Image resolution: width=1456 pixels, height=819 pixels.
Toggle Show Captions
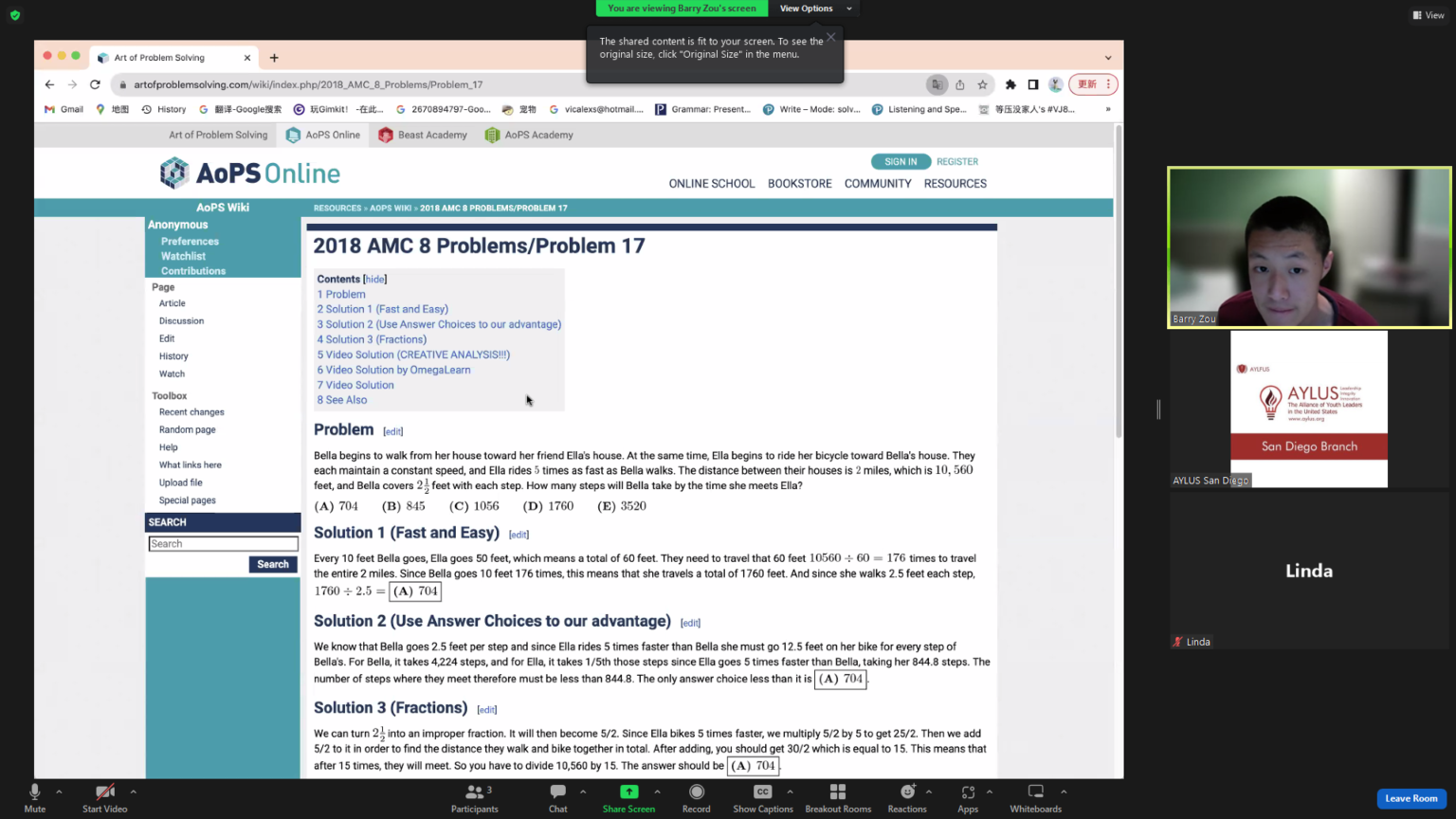click(763, 798)
